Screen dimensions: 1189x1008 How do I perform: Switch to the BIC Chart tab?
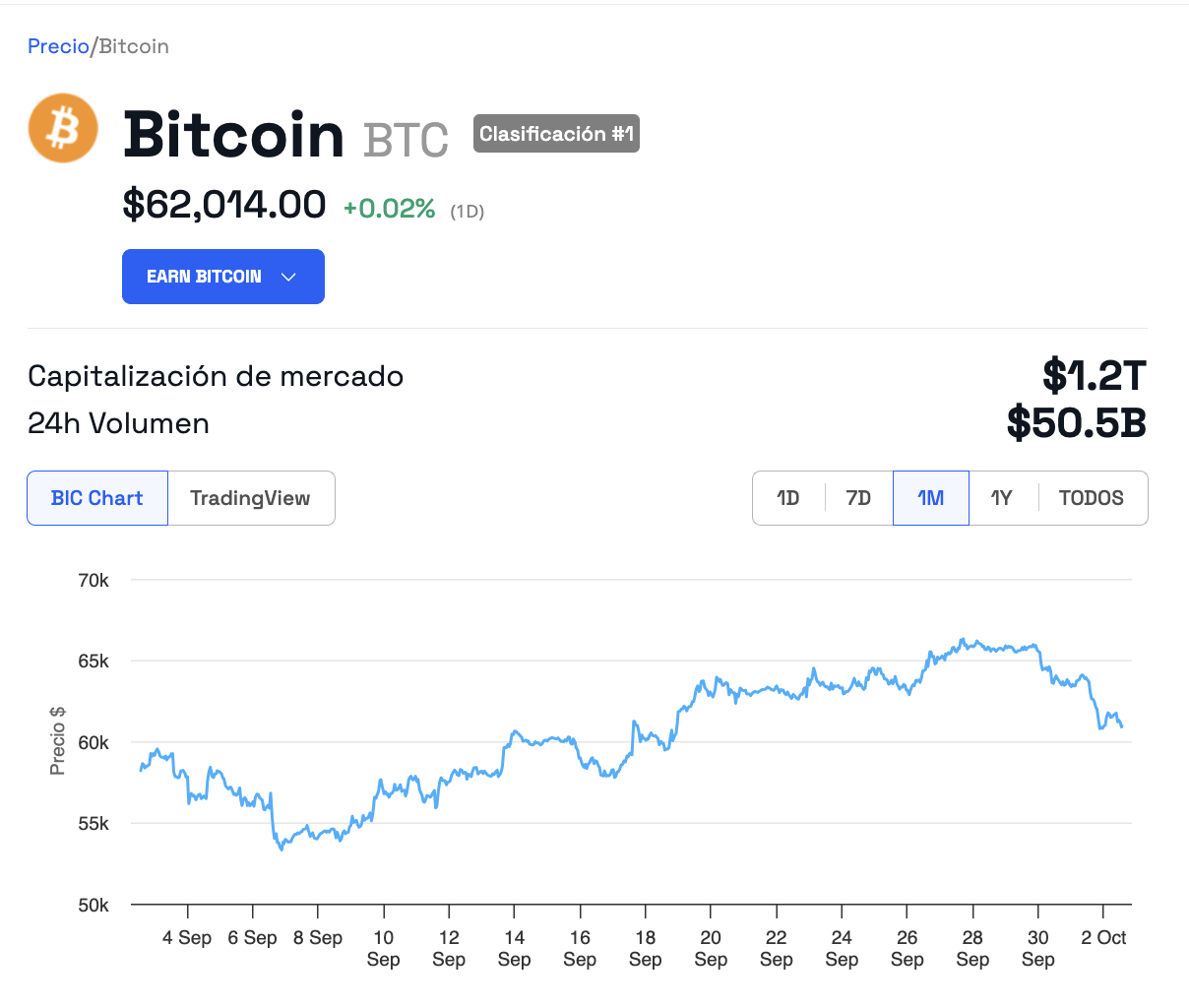[97, 498]
